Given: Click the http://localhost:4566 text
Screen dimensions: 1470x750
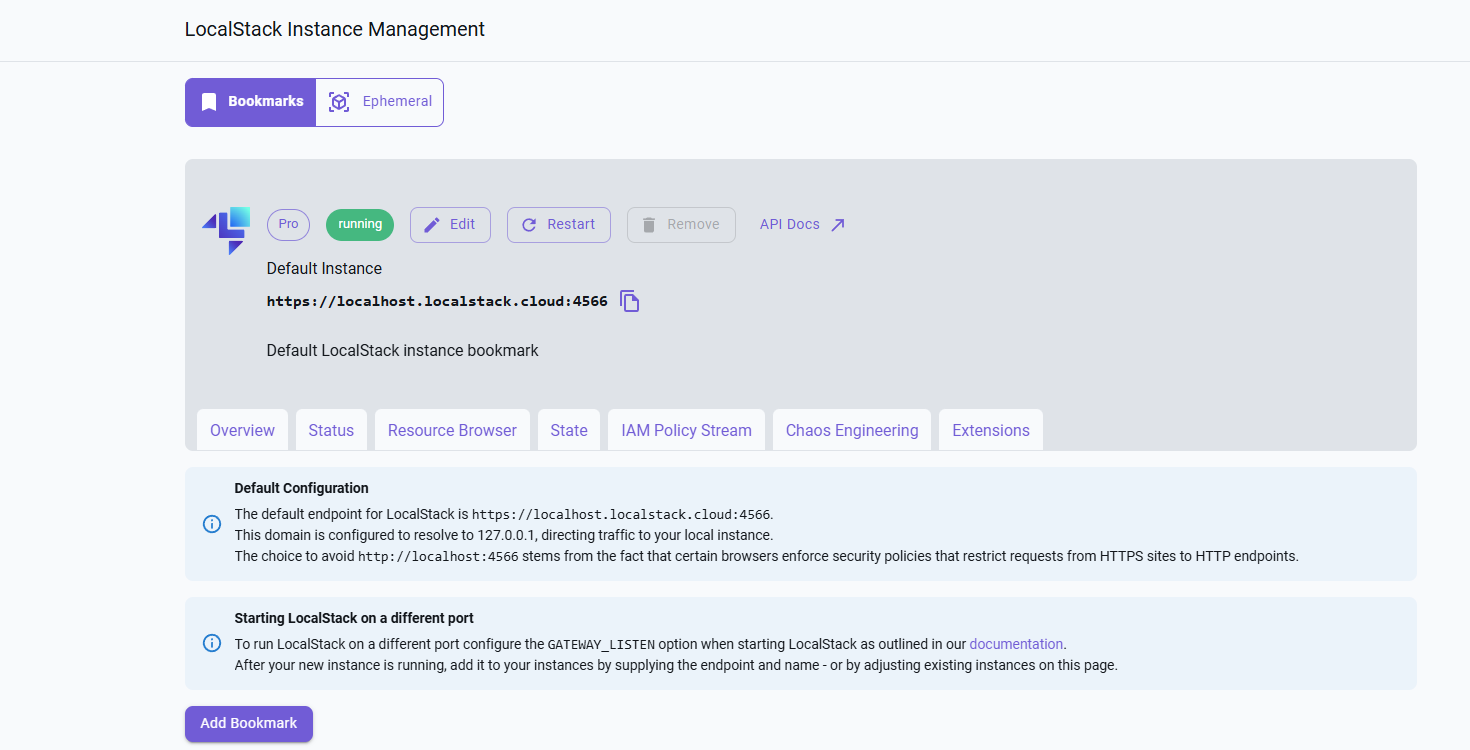Looking at the screenshot, I should pyautogui.click(x=438, y=557).
